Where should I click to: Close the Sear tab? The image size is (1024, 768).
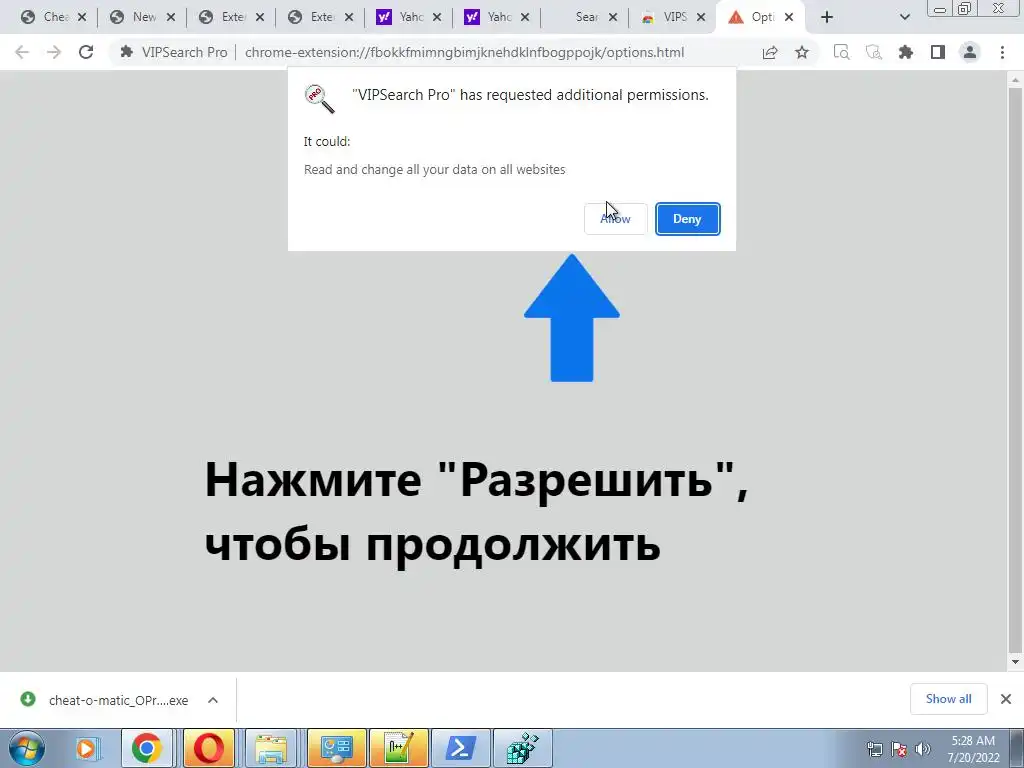(x=613, y=18)
